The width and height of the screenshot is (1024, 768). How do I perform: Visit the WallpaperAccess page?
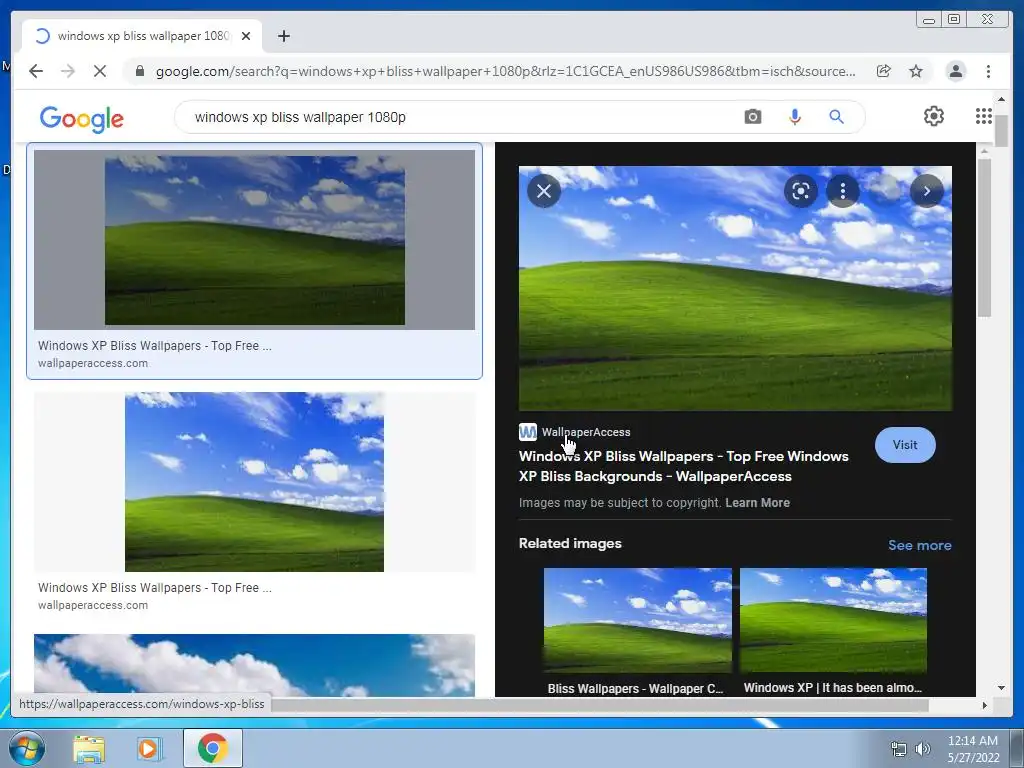coord(905,445)
